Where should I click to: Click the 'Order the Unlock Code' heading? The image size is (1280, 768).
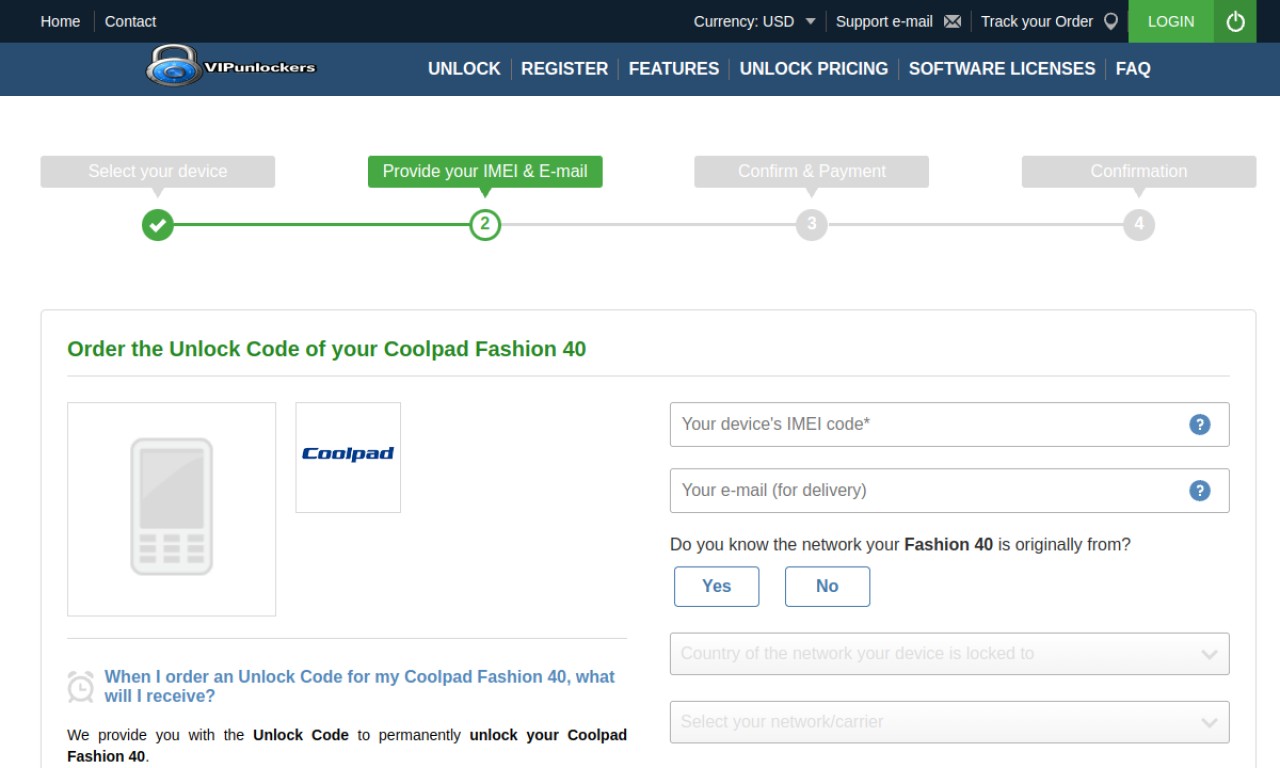[327, 349]
